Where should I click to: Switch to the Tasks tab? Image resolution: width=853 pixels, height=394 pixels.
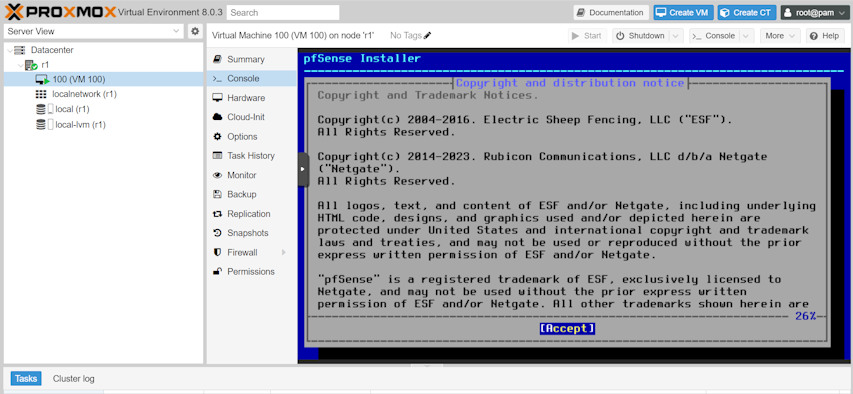pyautogui.click(x=26, y=378)
